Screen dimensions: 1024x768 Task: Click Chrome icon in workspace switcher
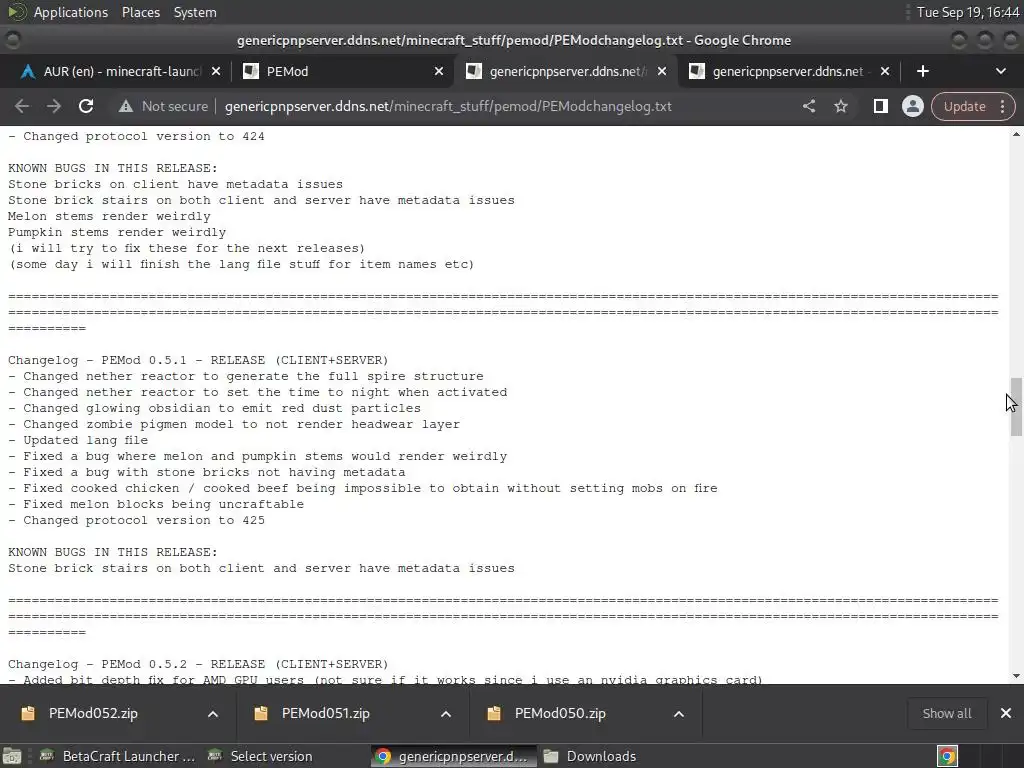947,756
